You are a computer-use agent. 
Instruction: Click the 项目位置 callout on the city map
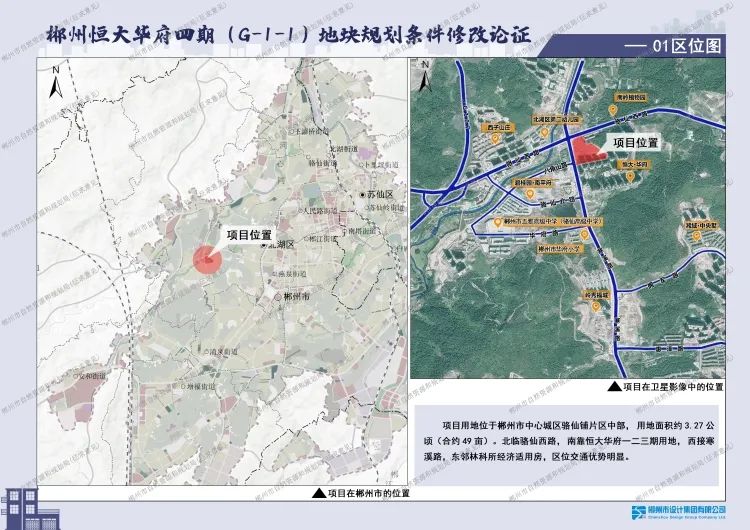coord(249,235)
